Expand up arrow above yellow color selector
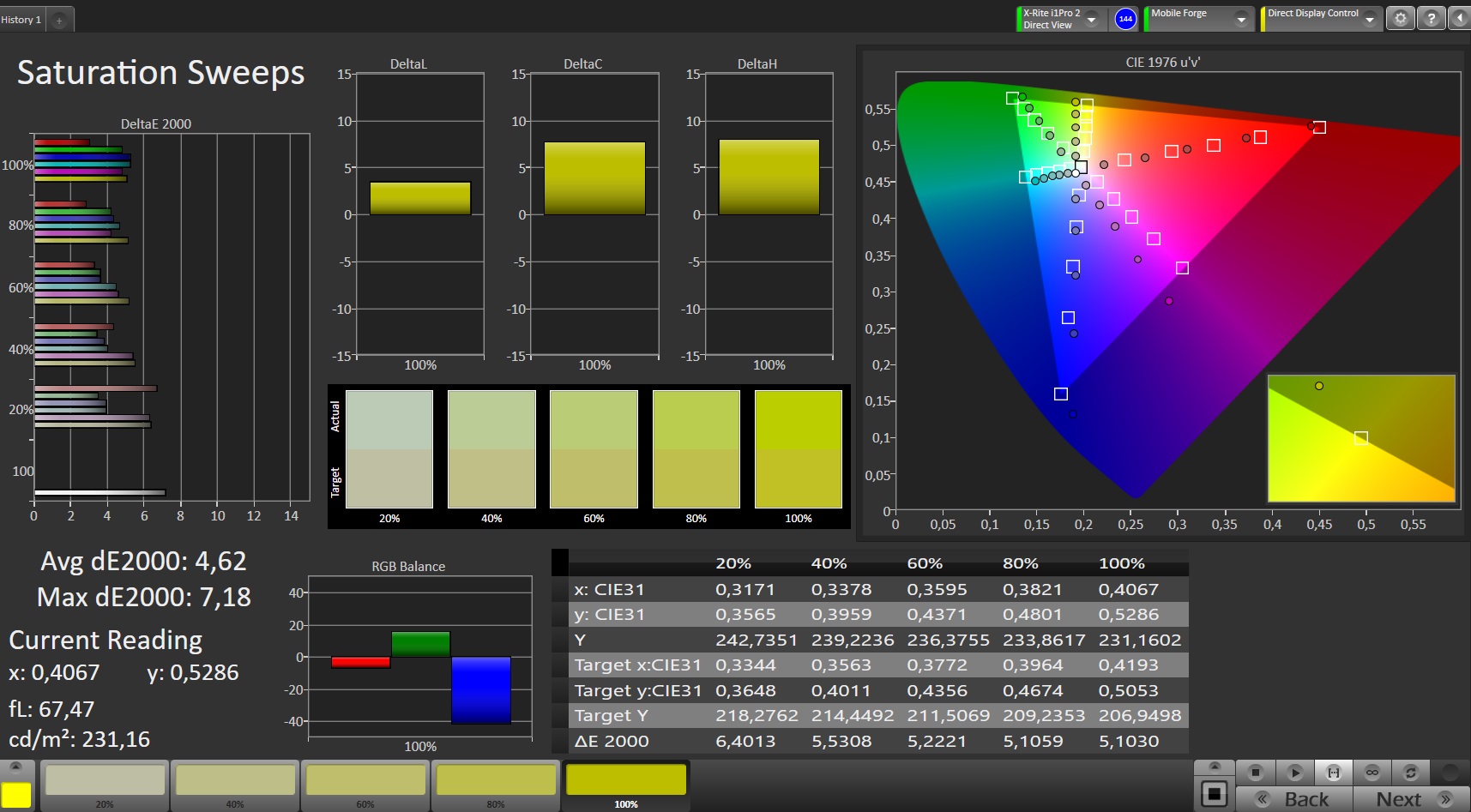This screenshot has width=1471, height=812. pos(16,767)
